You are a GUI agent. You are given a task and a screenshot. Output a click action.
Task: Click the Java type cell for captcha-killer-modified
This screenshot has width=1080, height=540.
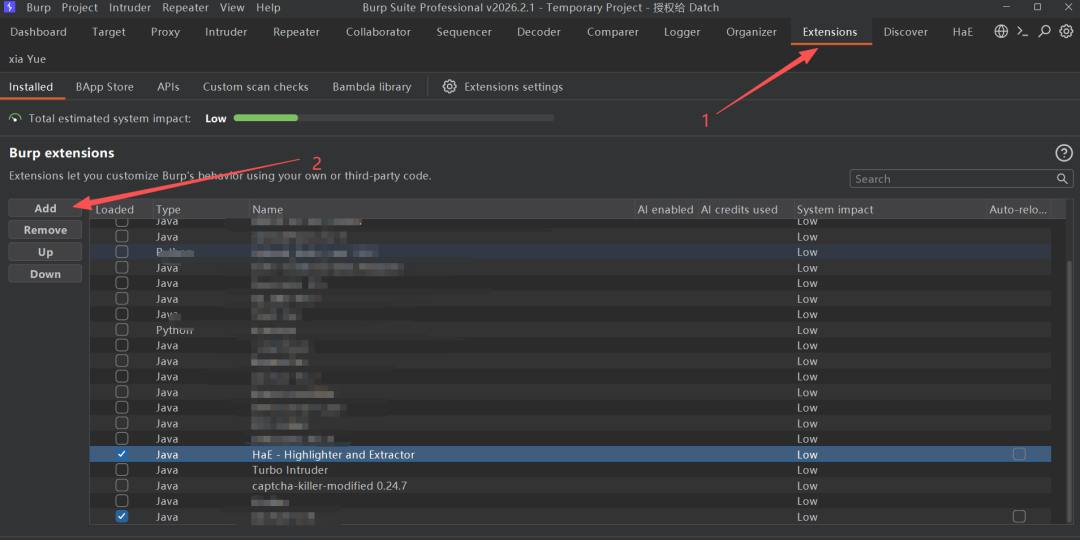coord(167,486)
